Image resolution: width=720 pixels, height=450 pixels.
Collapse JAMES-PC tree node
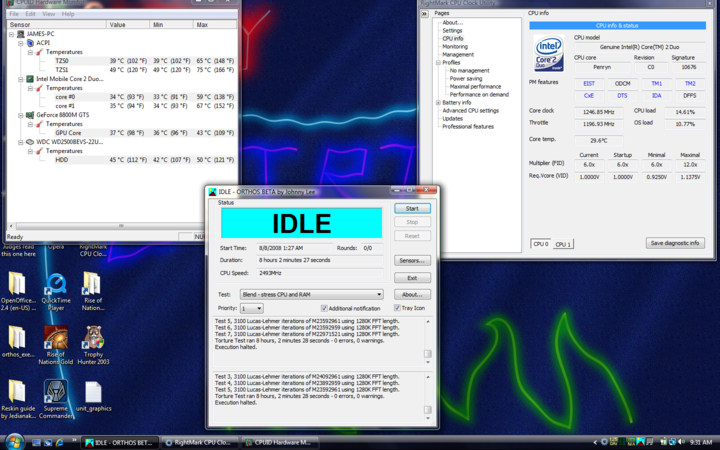[11, 34]
